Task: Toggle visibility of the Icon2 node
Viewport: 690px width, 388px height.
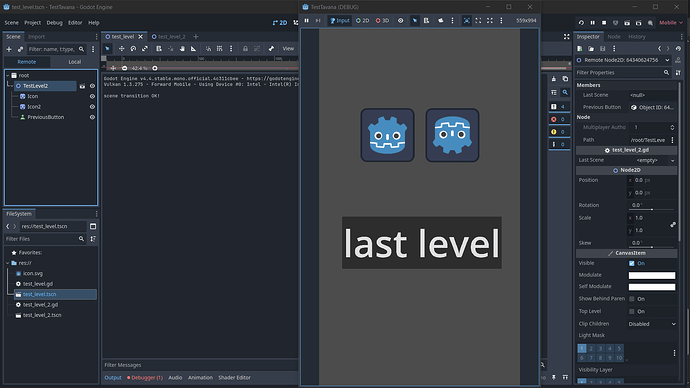Action: (x=92, y=106)
